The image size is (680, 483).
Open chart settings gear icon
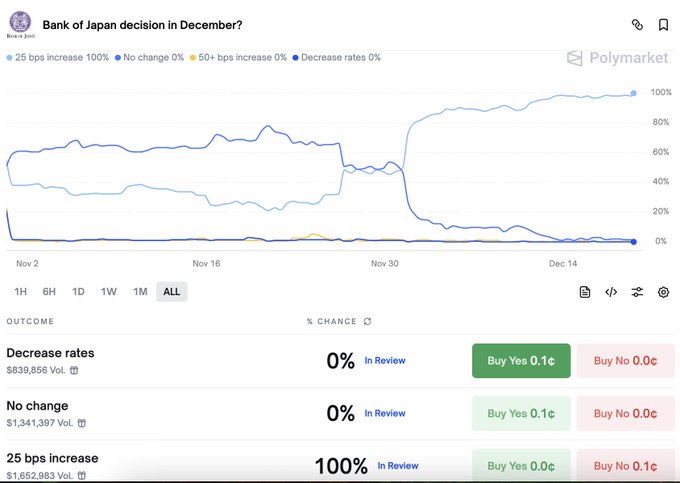coord(663,292)
